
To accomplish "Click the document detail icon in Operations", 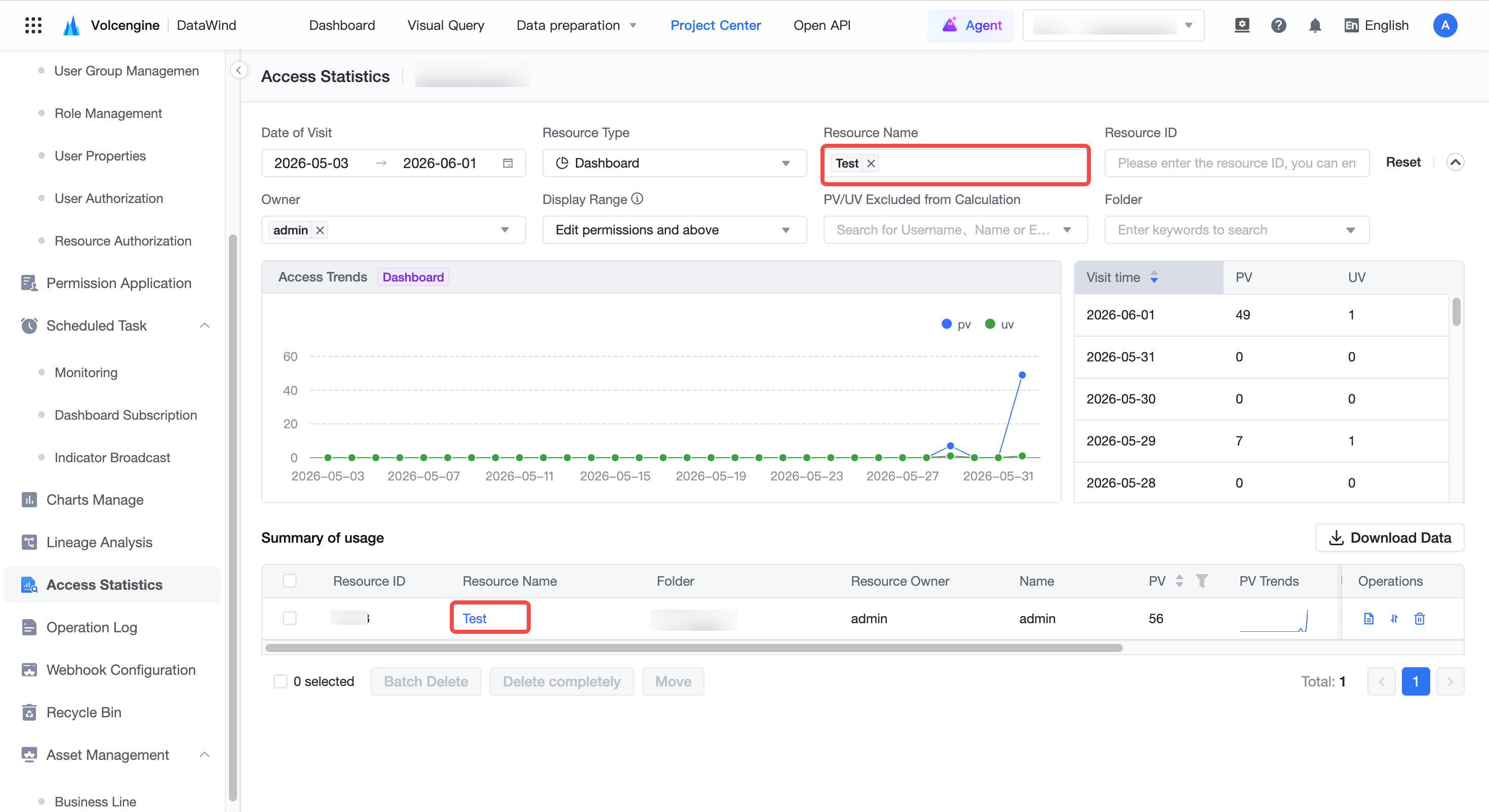I will (1368, 619).
